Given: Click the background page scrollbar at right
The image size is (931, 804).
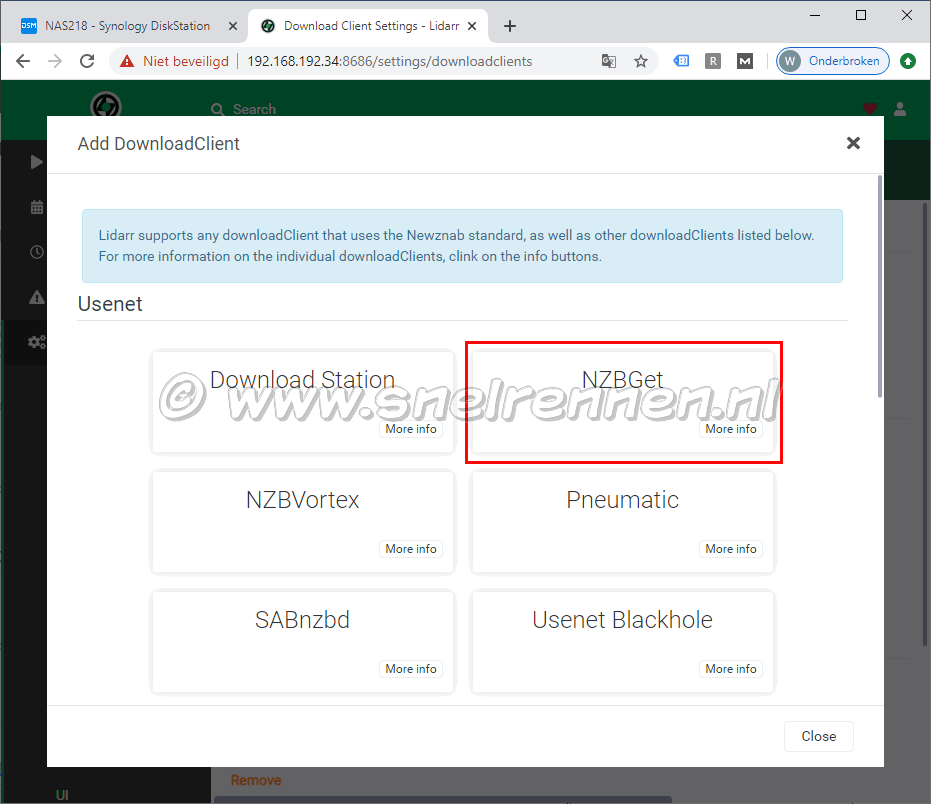Looking at the screenshot, I should tap(924, 425).
